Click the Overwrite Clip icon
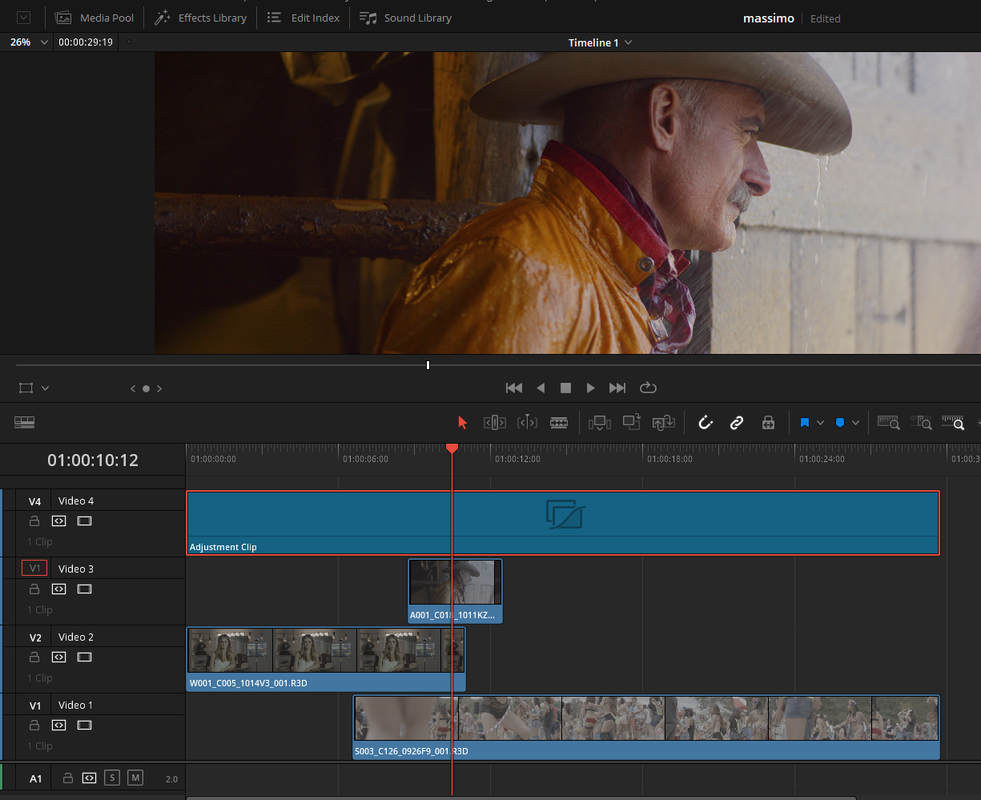Viewport: 981px width, 800px height. 631,422
